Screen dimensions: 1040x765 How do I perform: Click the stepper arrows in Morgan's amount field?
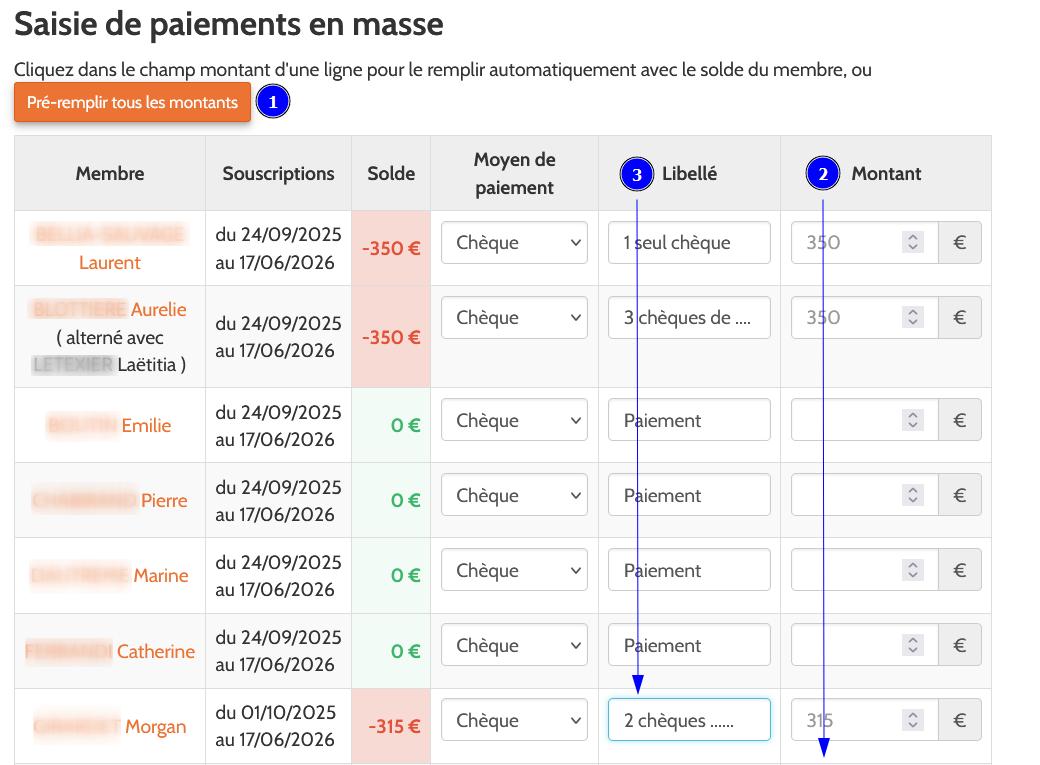(912, 721)
